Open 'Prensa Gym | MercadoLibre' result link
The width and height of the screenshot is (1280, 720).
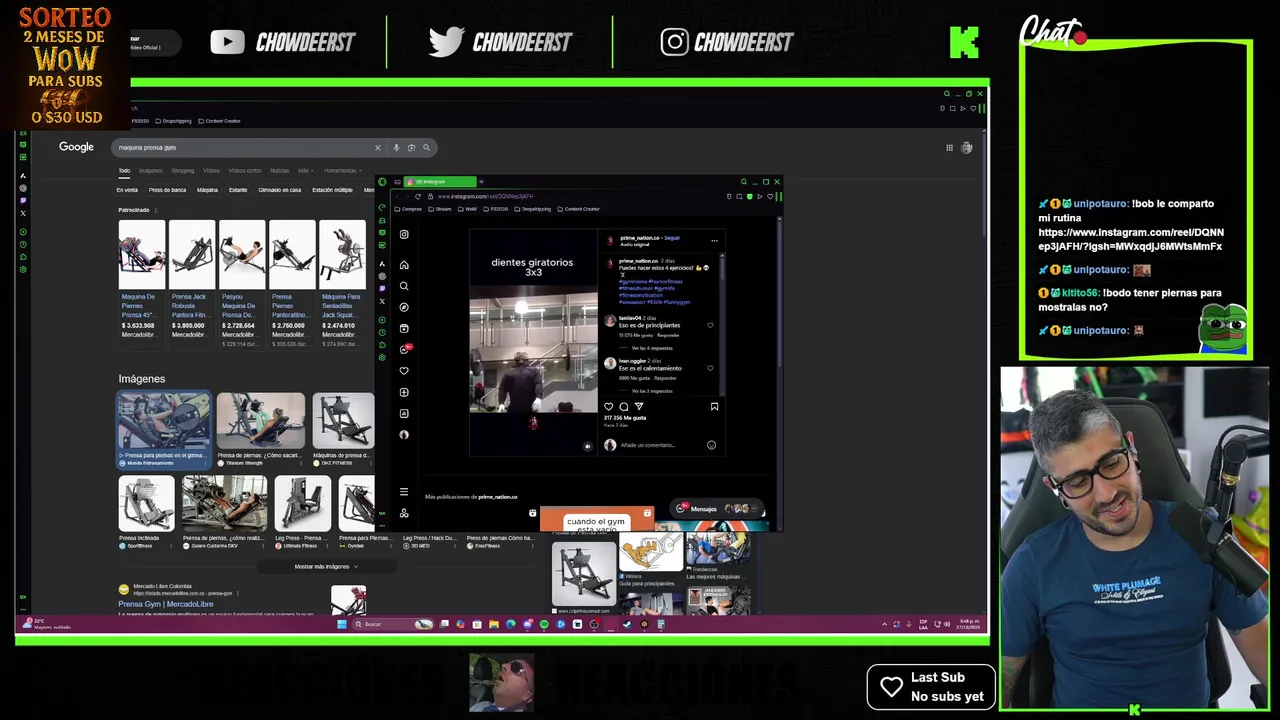166,604
